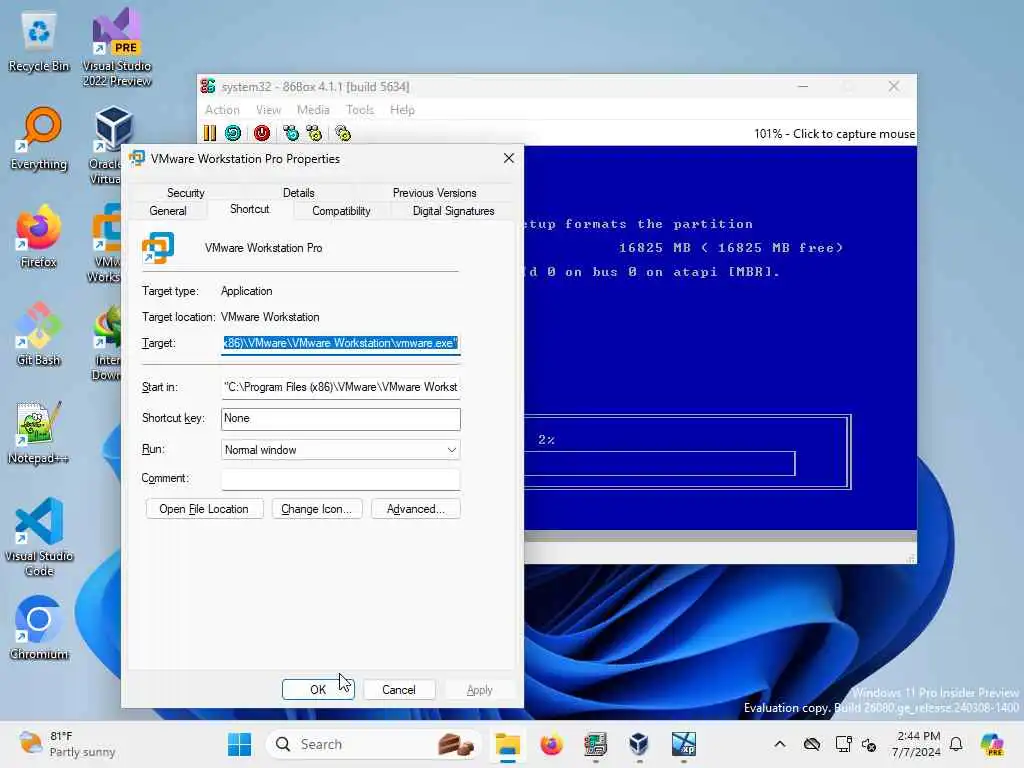Open the Git Bash desktop icon
The height and width of the screenshot is (768, 1024).
pos(39,334)
